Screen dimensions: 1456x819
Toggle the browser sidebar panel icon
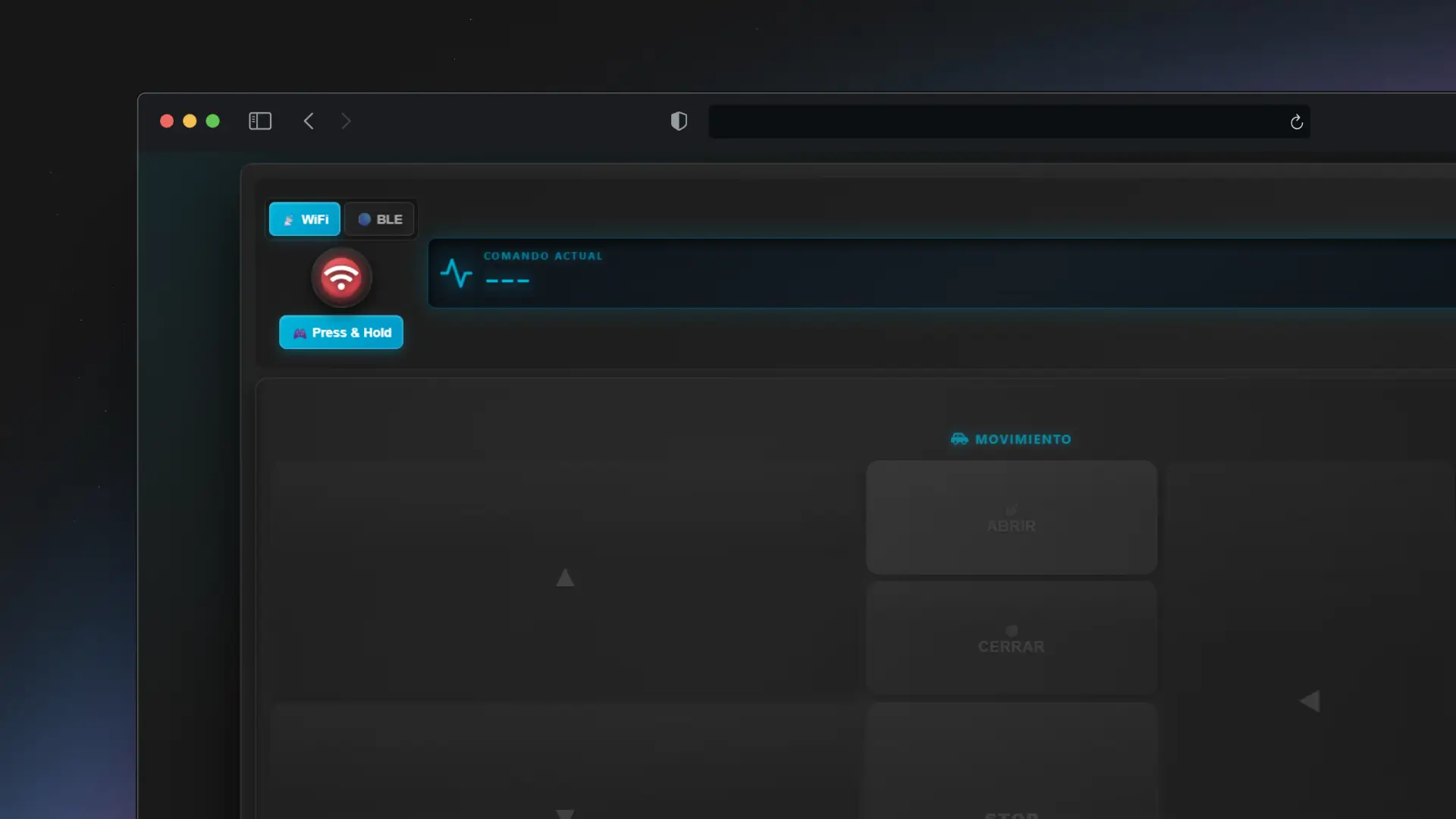point(260,121)
